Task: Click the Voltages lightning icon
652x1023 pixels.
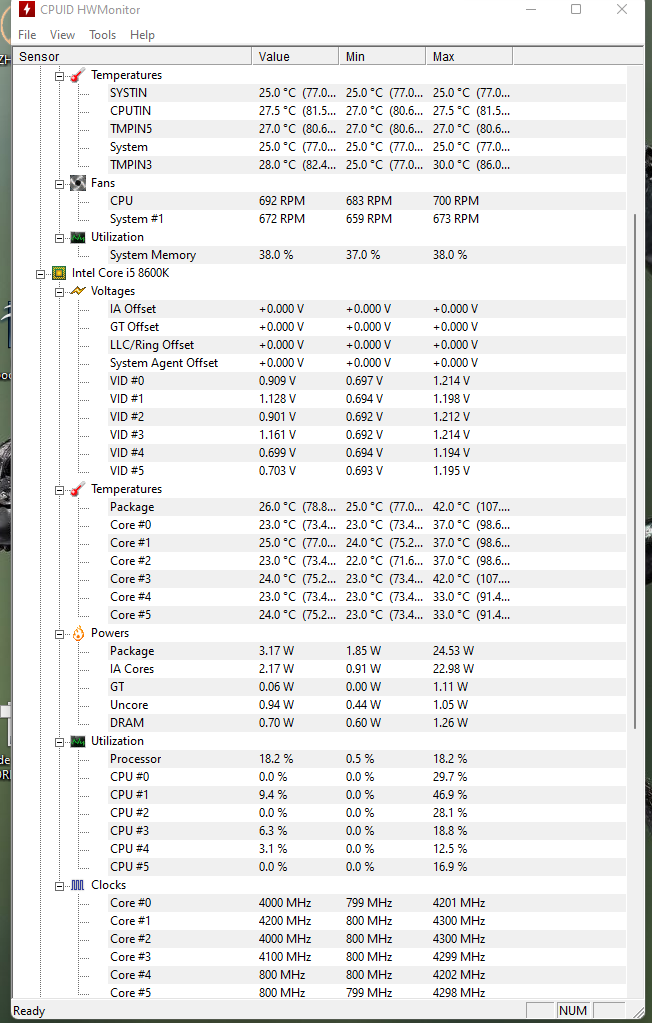Action: (77, 291)
